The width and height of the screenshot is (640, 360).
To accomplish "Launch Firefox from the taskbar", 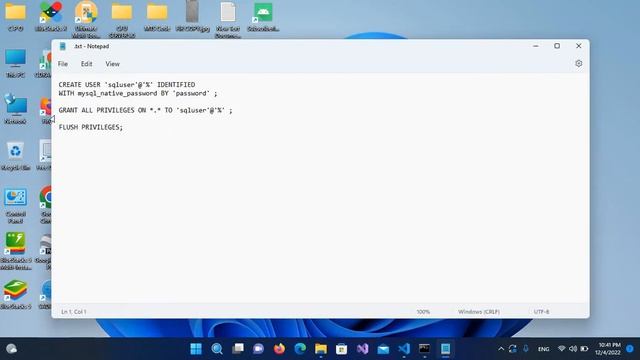I will click(279, 349).
